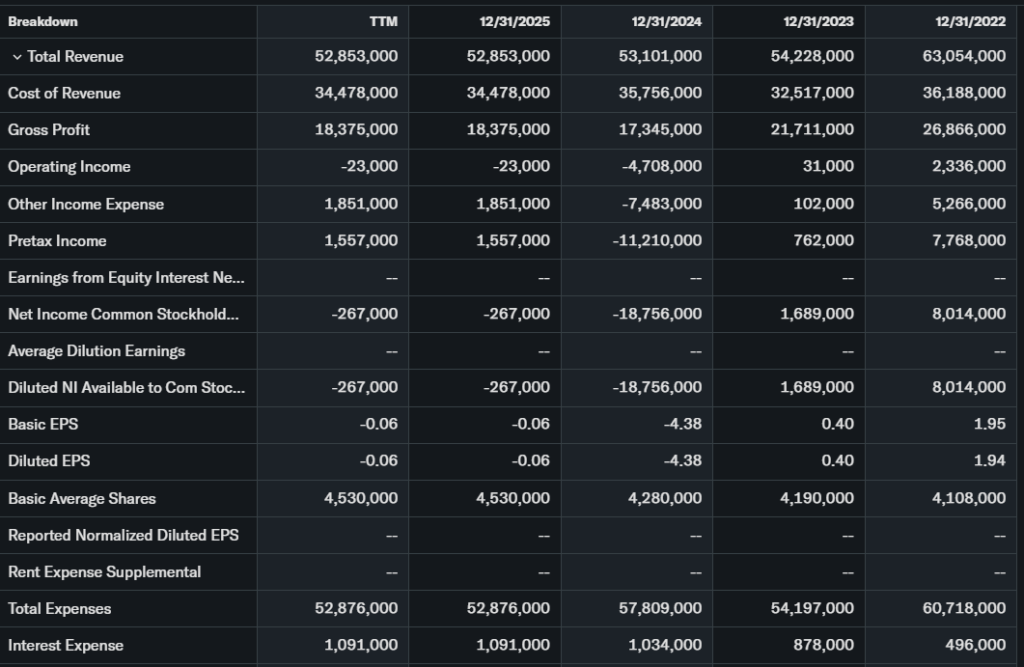The width and height of the screenshot is (1024, 667).
Task: Click the Basic Average Shares row
Action: [x=82, y=498]
